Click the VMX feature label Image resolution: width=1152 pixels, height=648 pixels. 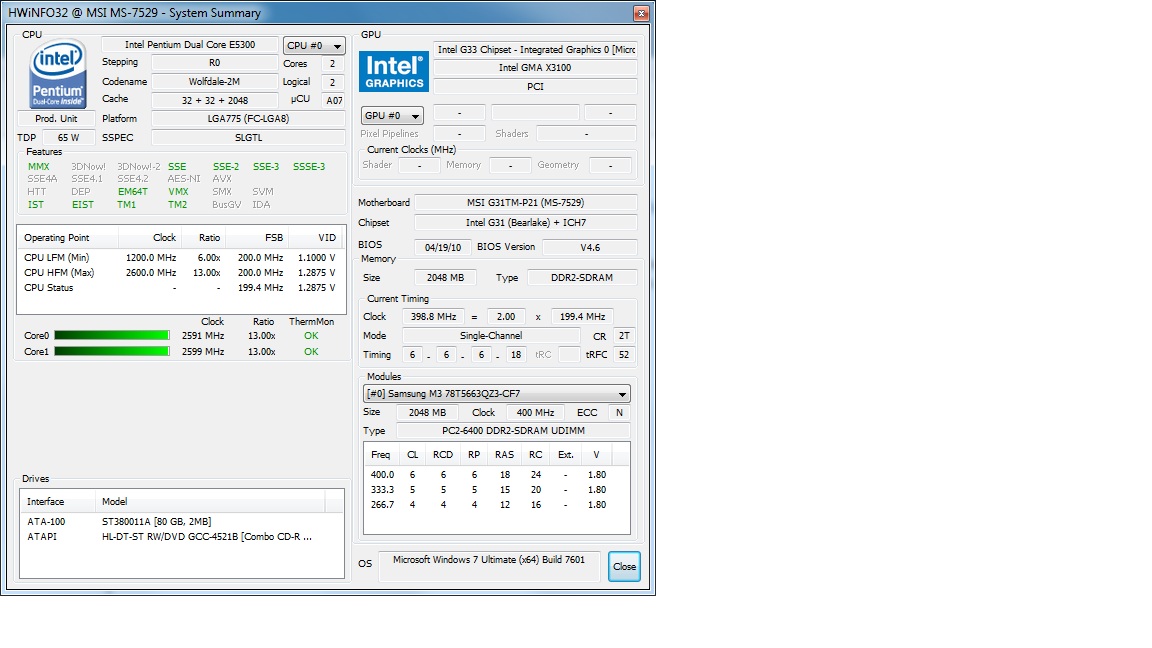pos(178,192)
